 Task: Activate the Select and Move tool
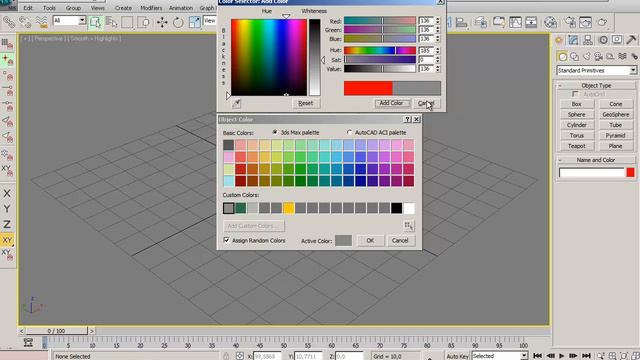(162, 22)
